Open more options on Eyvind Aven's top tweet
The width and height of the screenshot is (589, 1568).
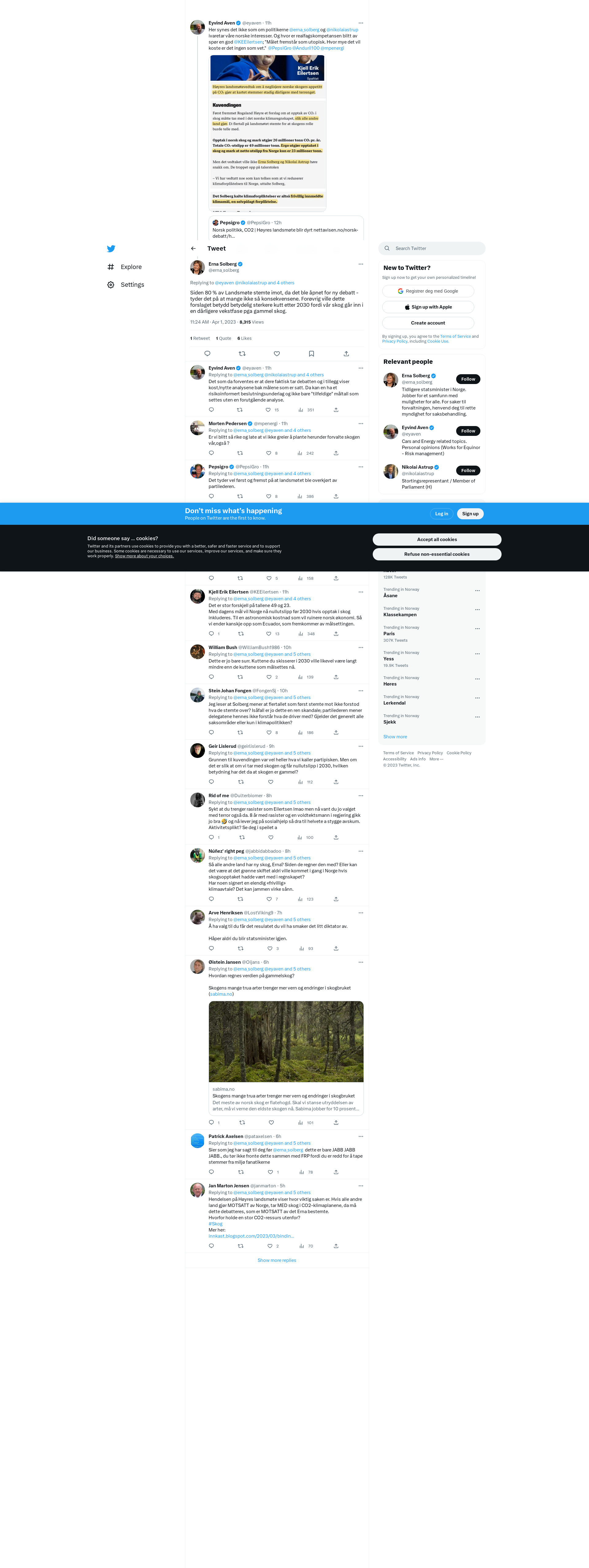pyautogui.click(x=361, y=23)
